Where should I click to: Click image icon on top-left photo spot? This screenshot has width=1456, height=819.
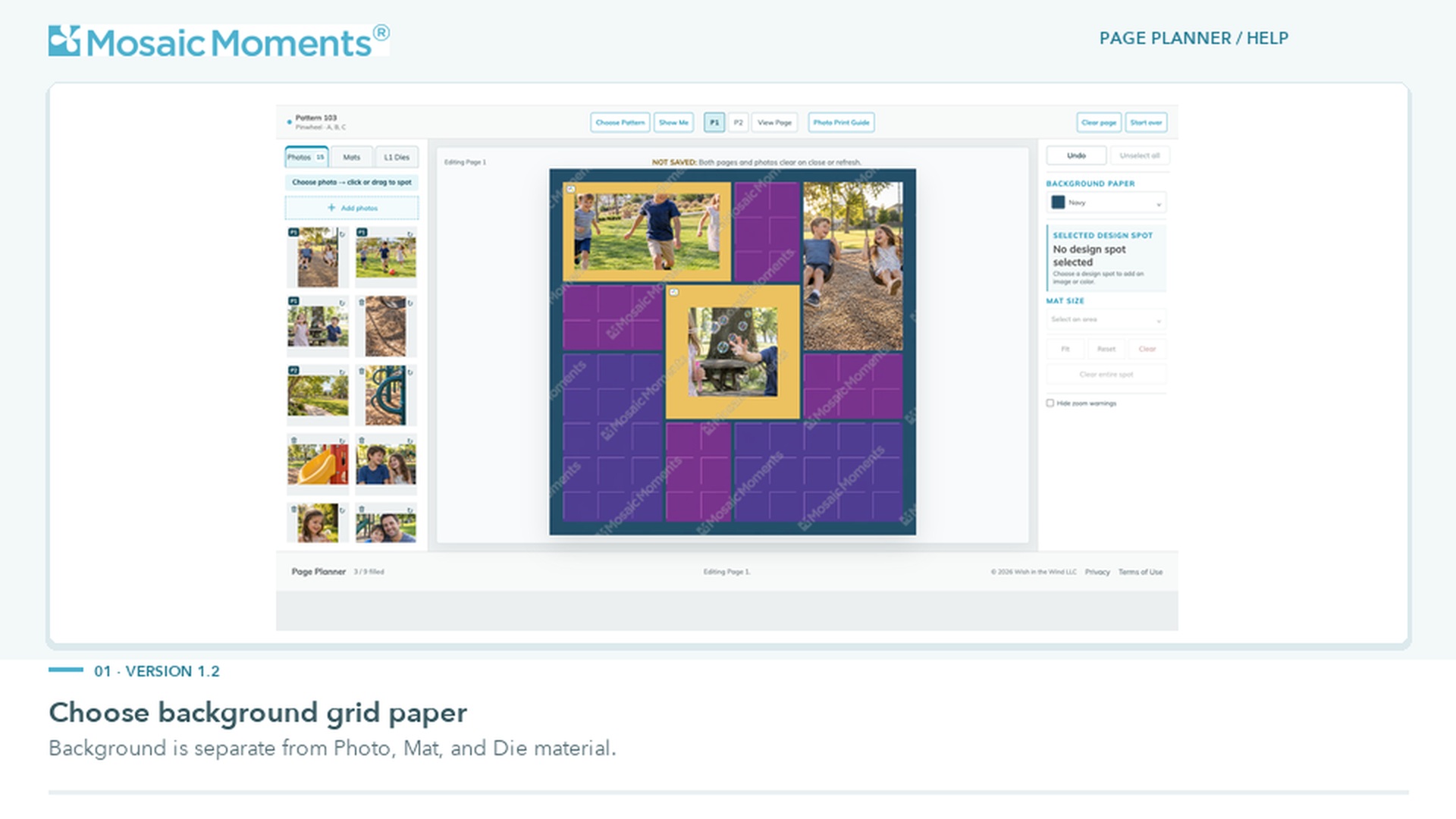[571, 189]
